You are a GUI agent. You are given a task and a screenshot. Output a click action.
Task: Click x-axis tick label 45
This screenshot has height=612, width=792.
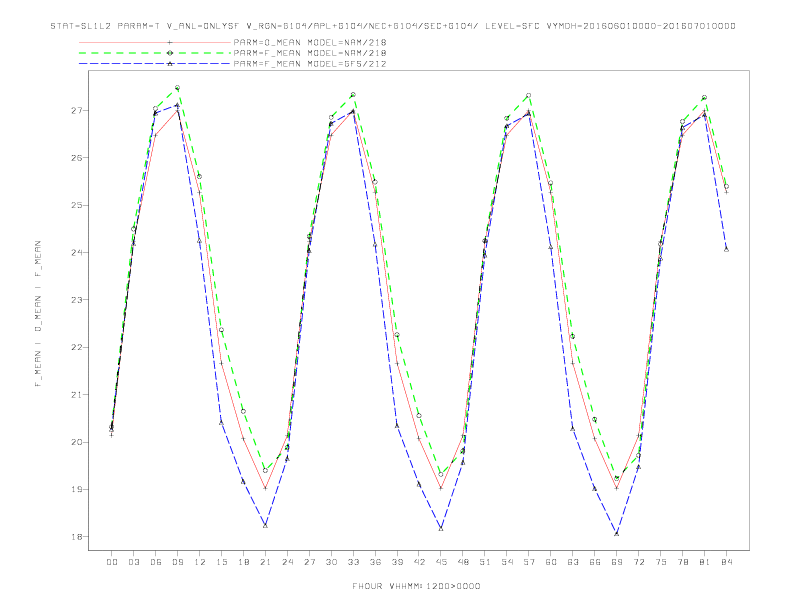(441, 562)
